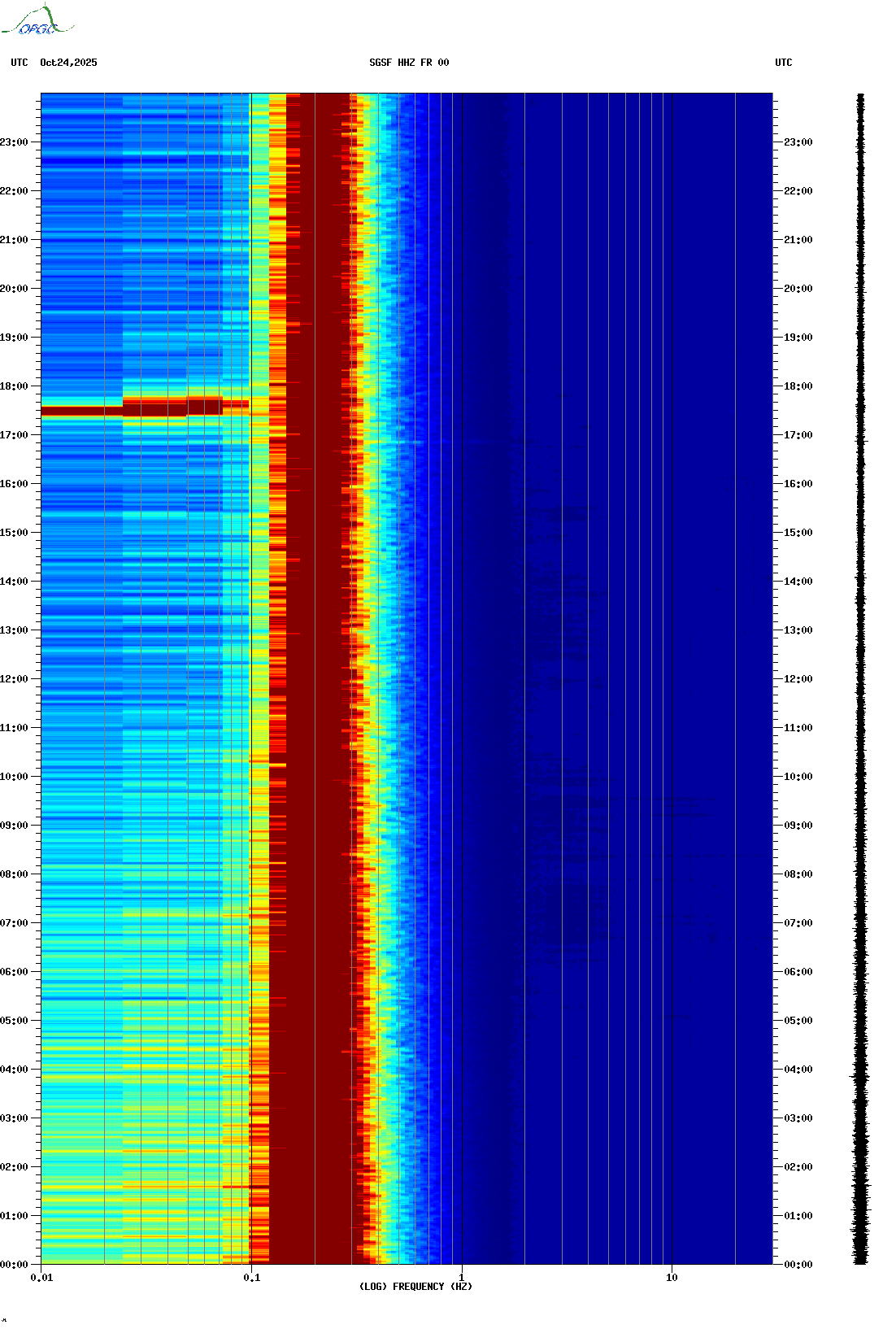Image resolution: width=896 pixels, height=1329 pixels.
Task: Select 12:00 on the right time axis
Action: [798, 679]
